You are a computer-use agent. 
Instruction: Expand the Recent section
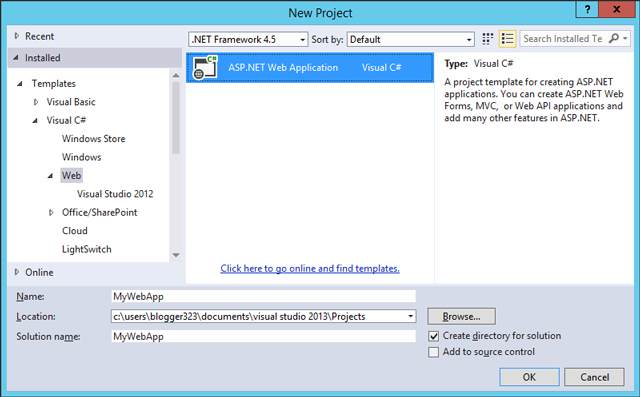coord(17,36)
